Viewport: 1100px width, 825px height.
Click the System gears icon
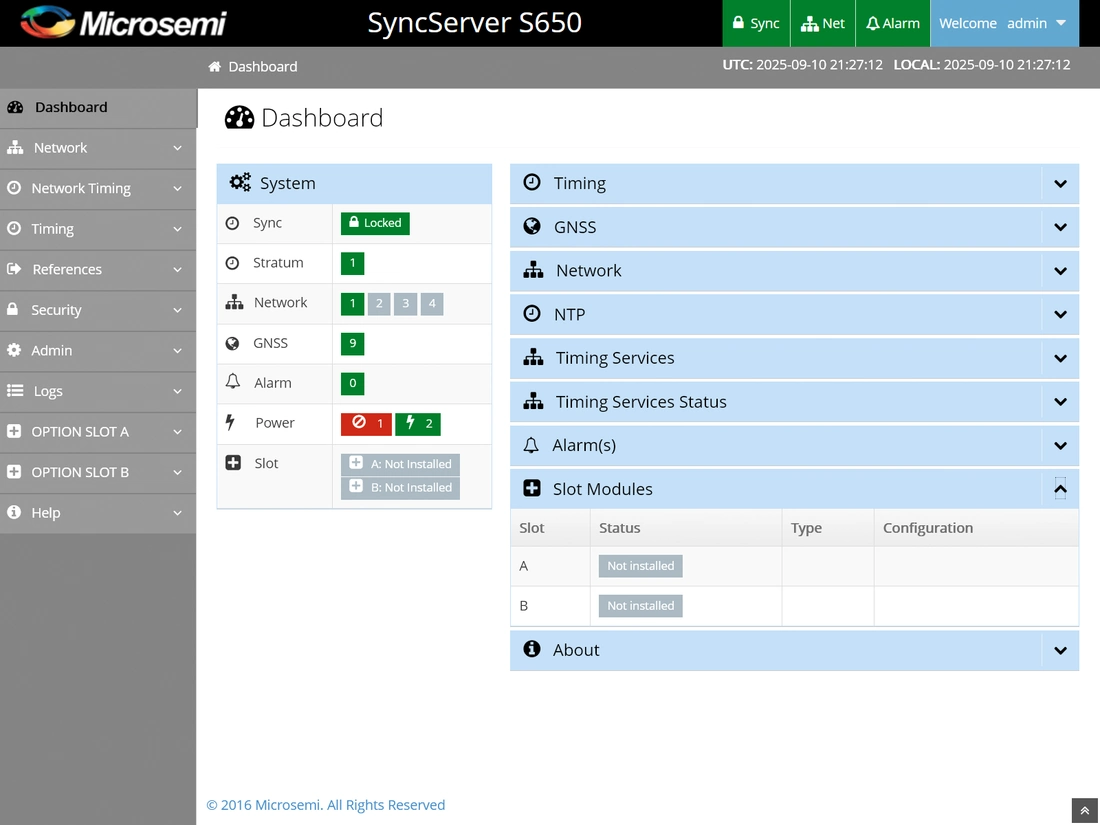(x=240, y=182)
